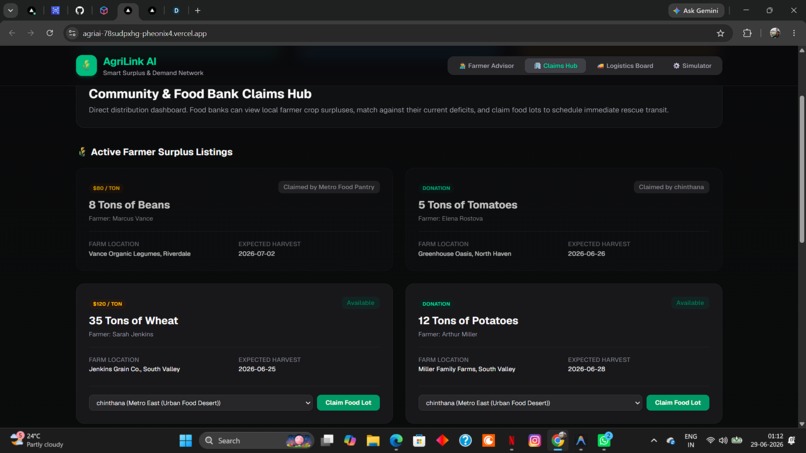Go forward with the browser forward arrow

pos(31,33)
